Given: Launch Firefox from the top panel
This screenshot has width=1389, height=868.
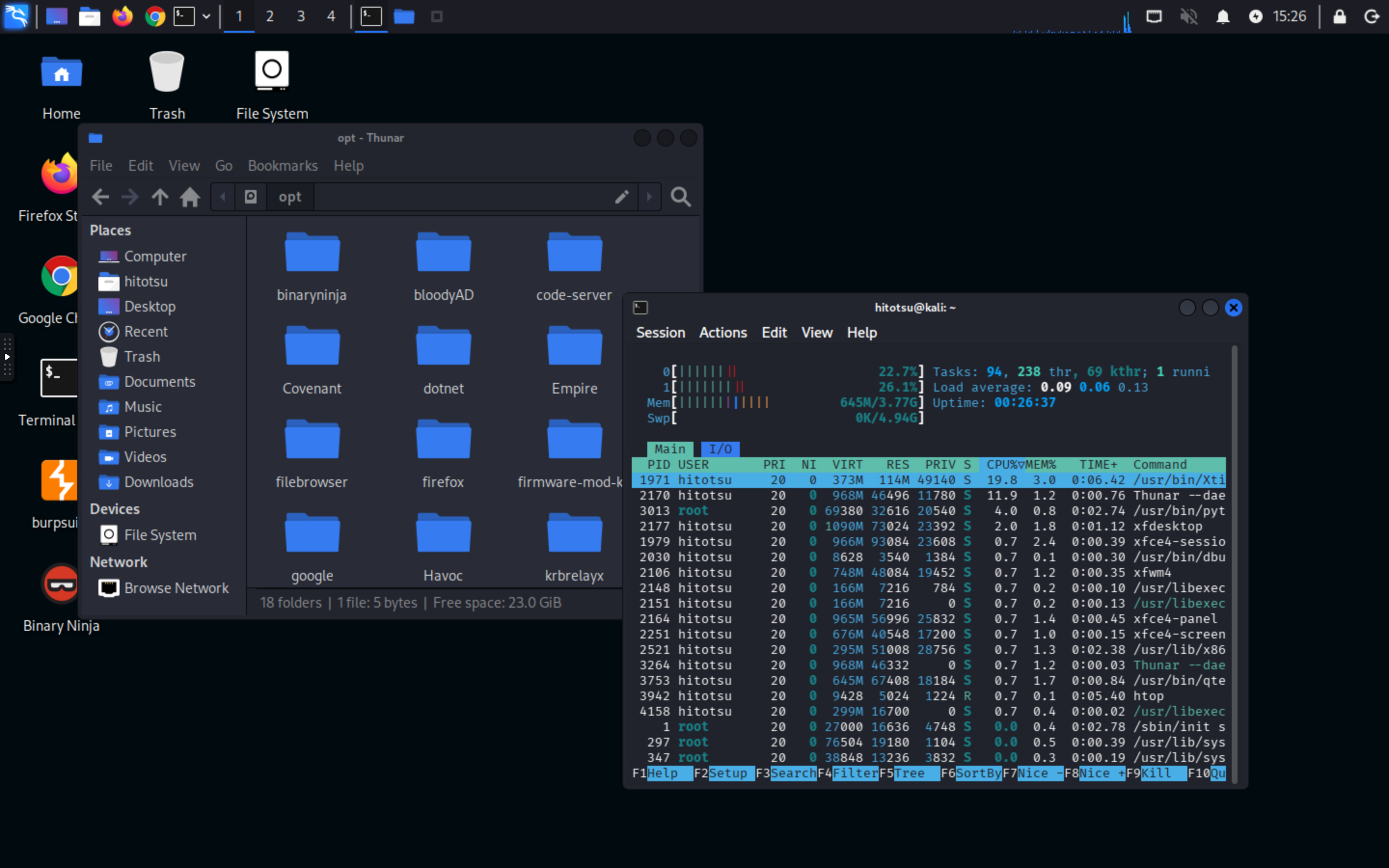Looking at the screenshot, I should 122,16.
